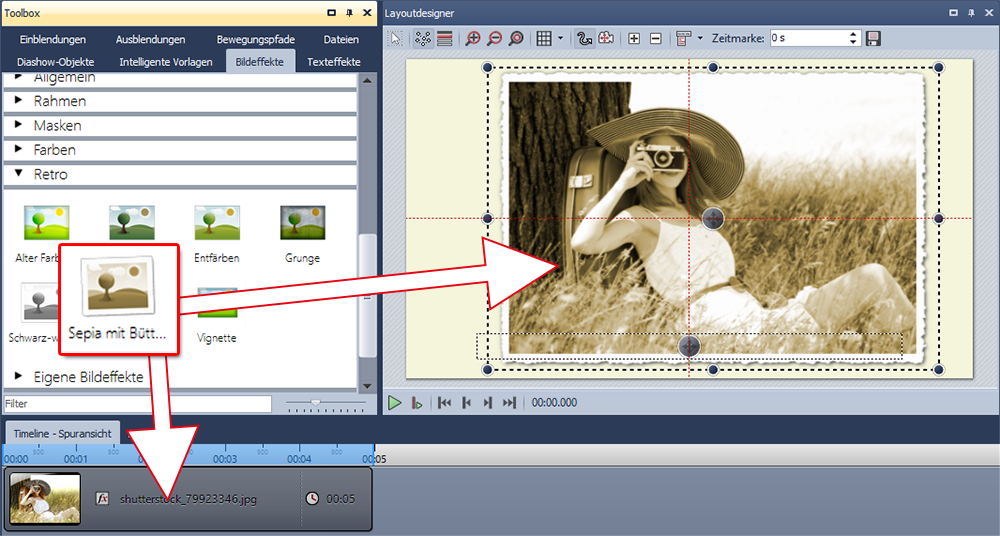Click the zoom out magnifier icon

pyautogui.click(x=494, y=38)
